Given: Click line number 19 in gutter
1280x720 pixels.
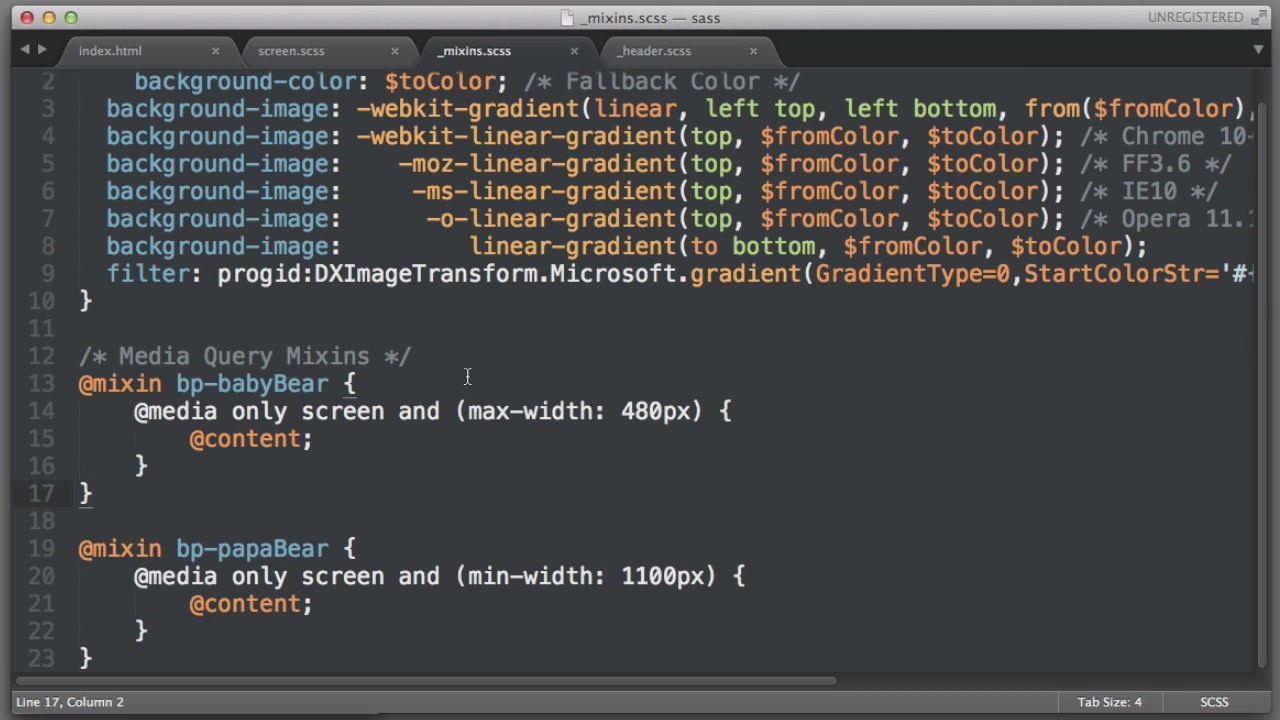Looking at the screenshot, I should click(x=42, y=549).
